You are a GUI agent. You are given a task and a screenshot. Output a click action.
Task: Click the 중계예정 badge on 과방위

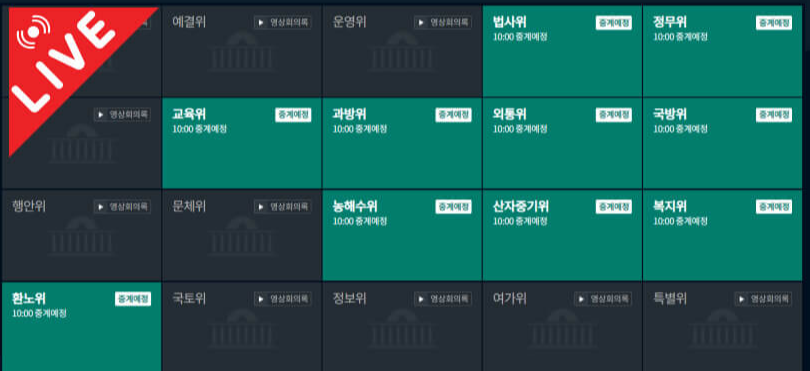click(x=453, y=115)
